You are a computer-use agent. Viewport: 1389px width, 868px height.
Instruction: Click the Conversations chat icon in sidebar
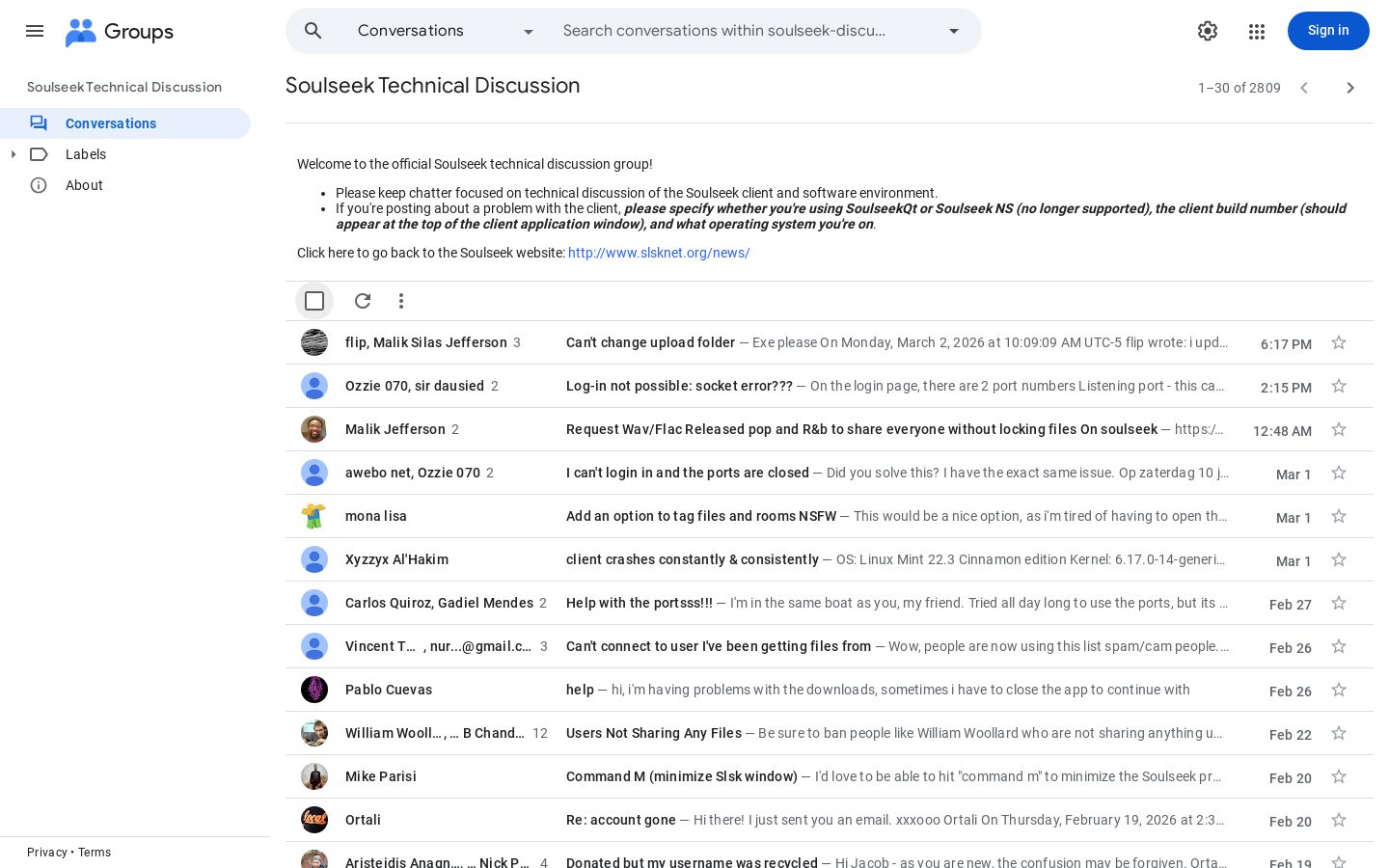[x=39, y=123]
